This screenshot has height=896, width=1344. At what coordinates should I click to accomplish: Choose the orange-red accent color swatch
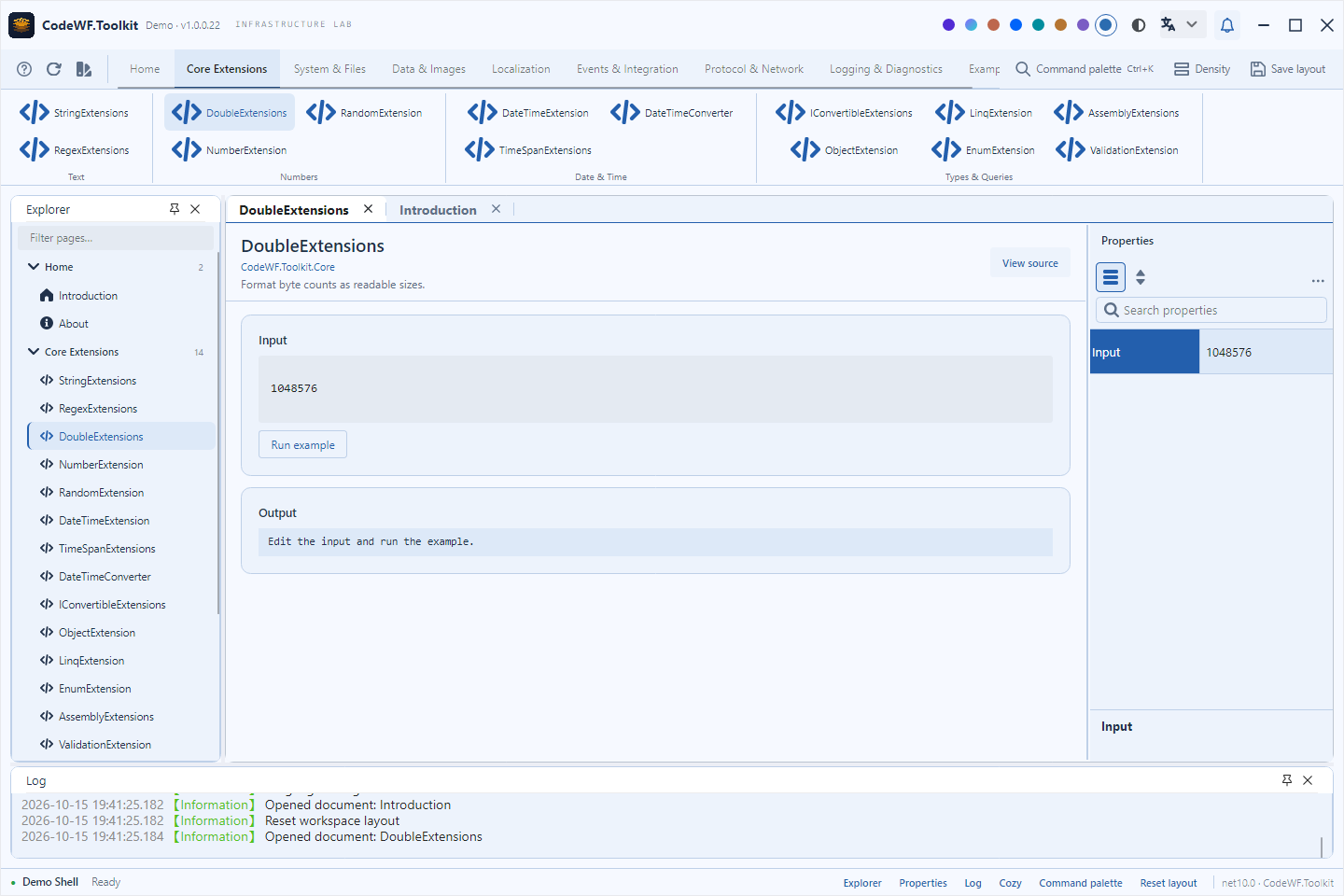click(993, 25)
